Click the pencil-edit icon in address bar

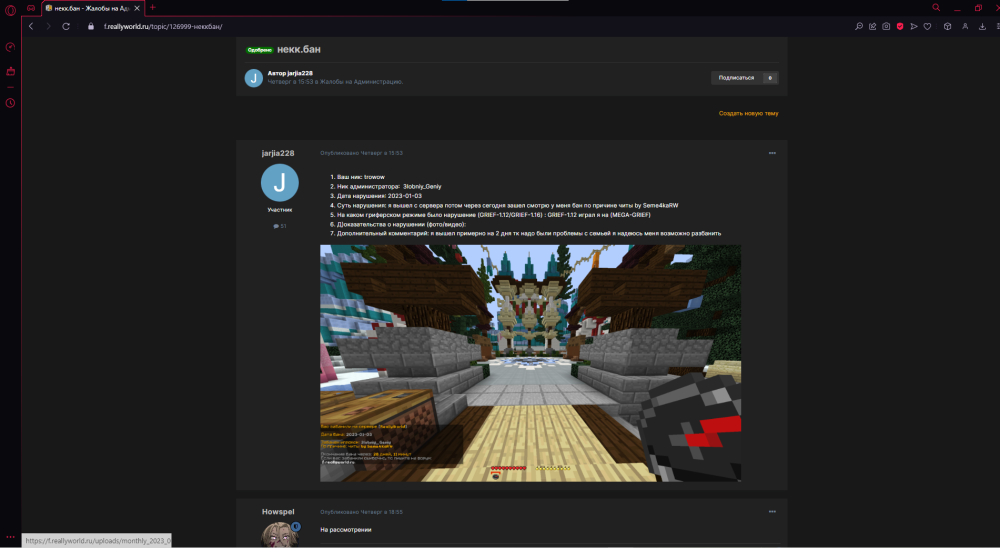[x=872, y=26]
